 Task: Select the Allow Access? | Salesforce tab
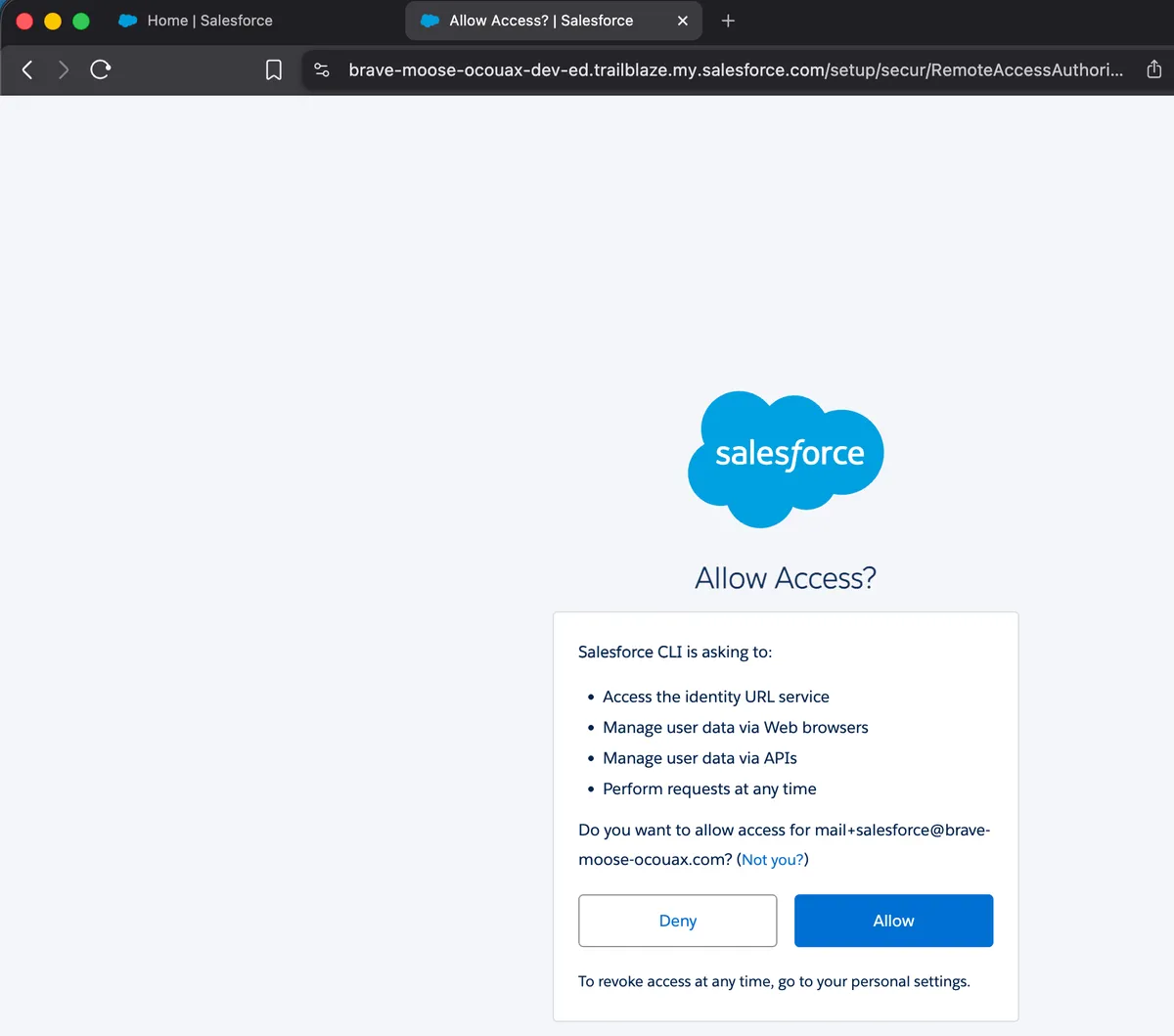pos(554,21)
